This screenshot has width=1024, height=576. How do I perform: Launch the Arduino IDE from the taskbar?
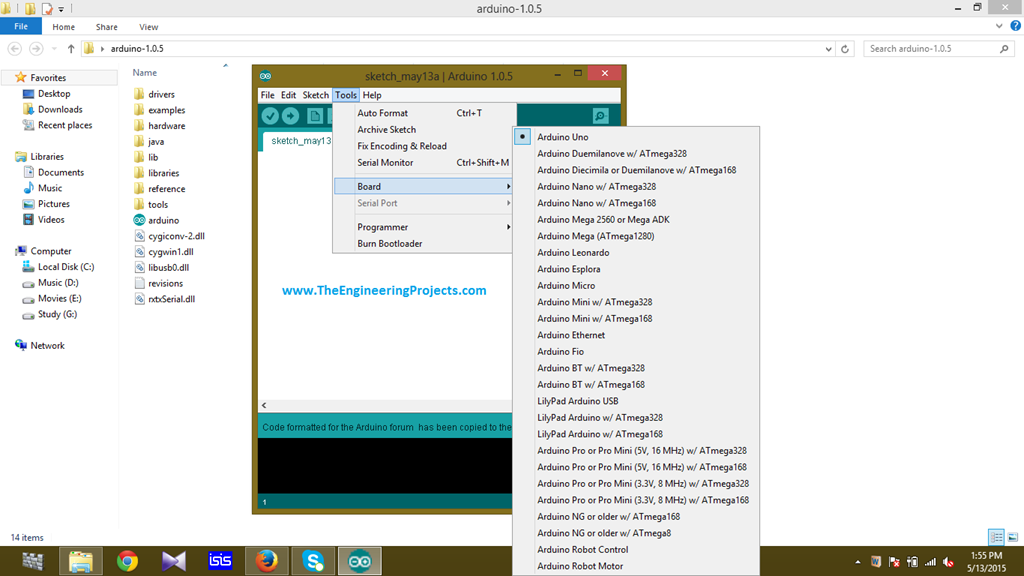click(x=359, y=561)
